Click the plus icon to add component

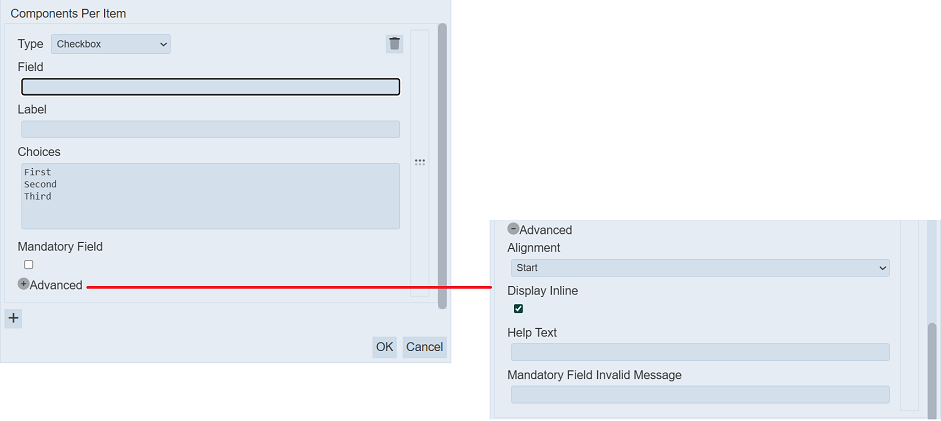click(13, 319)
